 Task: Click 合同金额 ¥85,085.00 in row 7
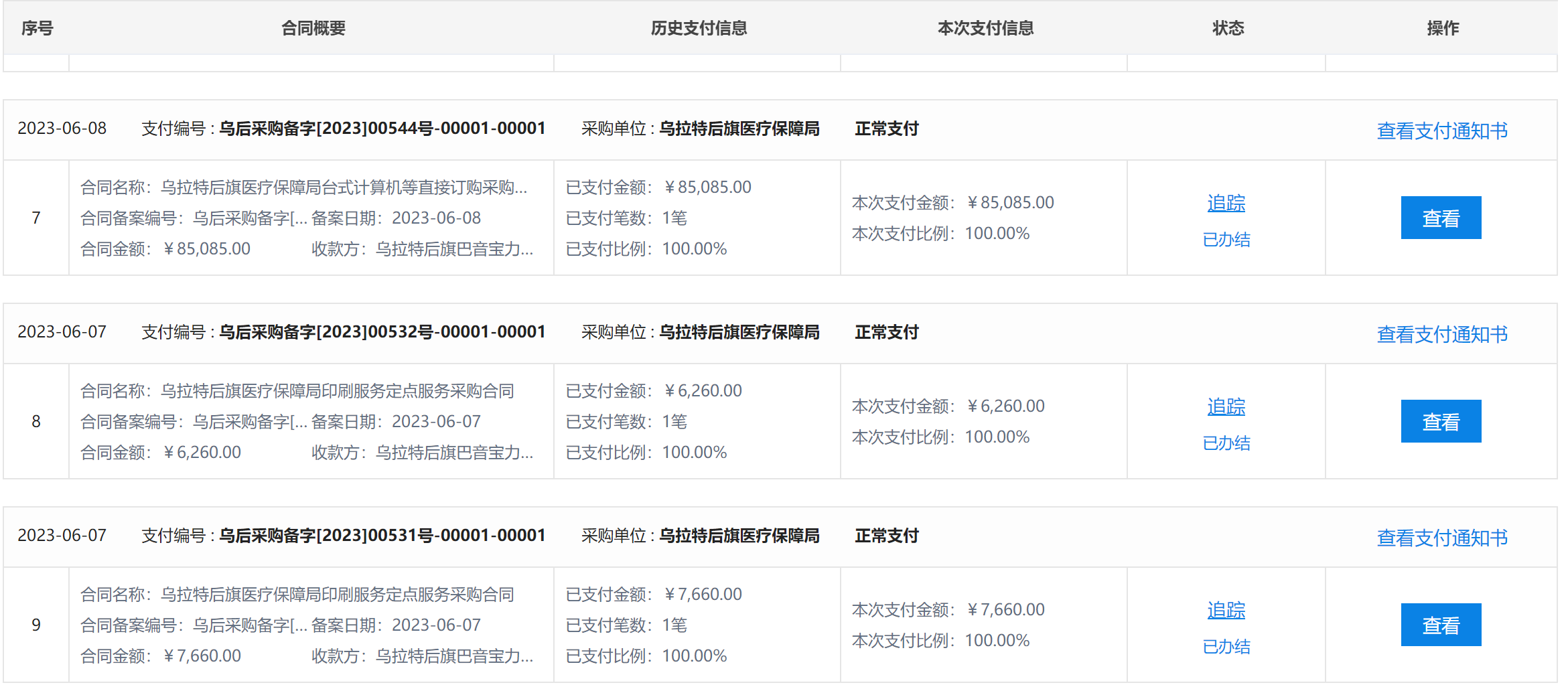point(165,248)
